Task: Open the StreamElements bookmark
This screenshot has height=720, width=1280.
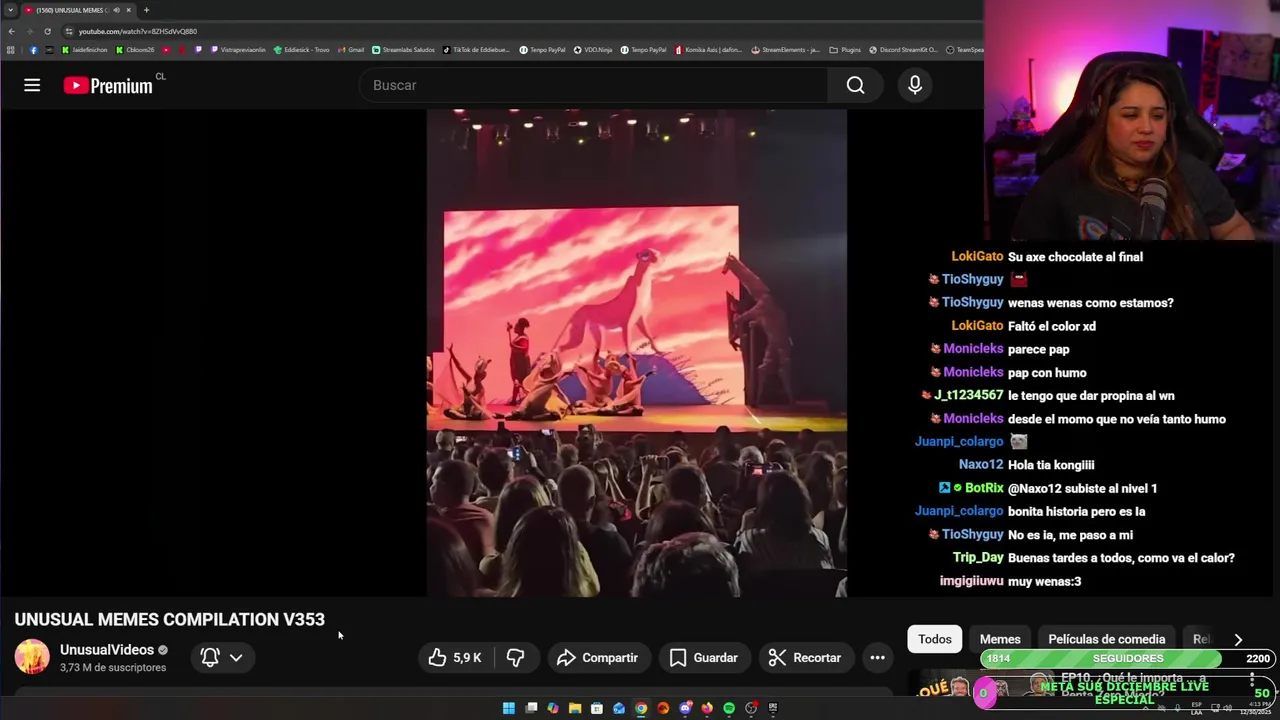Action: (785, 50)
